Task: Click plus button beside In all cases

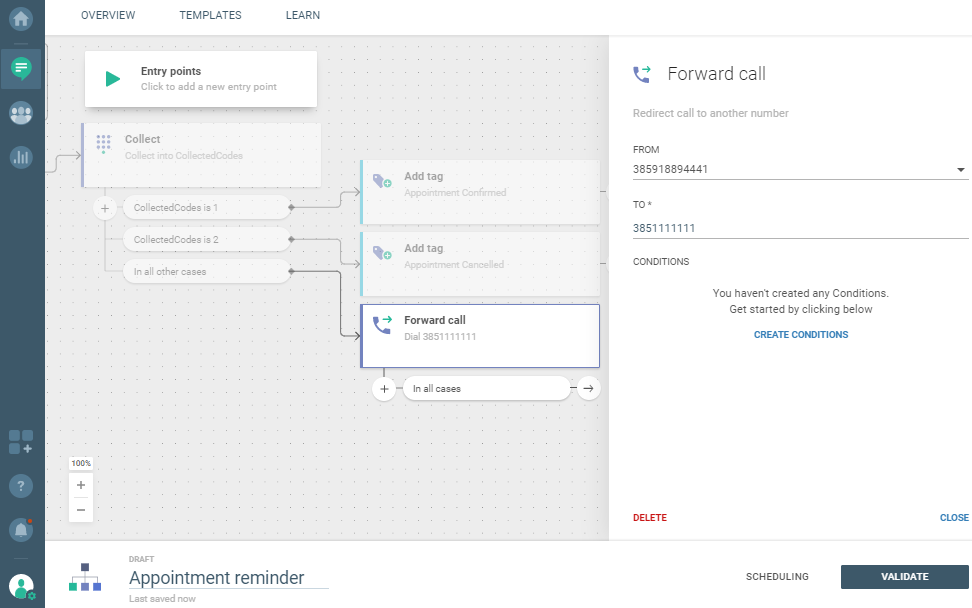Action: [x=384, y=388]
